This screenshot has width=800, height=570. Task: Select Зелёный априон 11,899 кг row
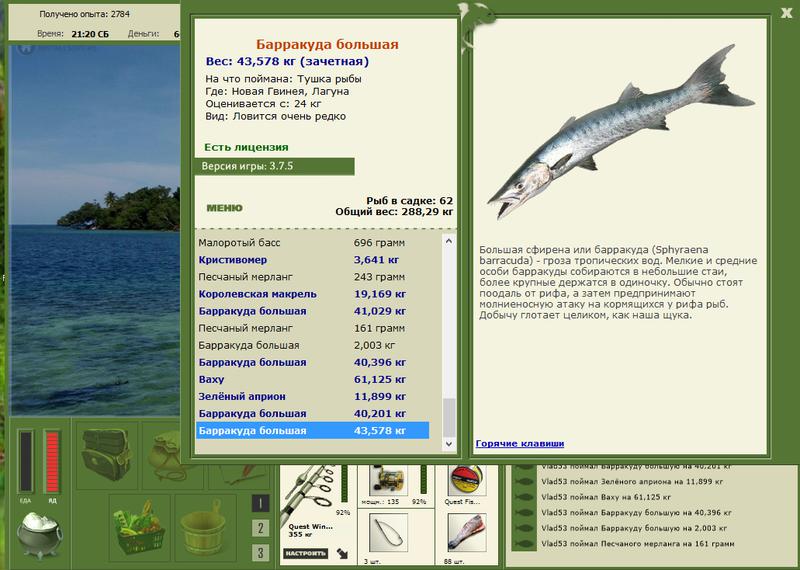click(x=313, y=396)
